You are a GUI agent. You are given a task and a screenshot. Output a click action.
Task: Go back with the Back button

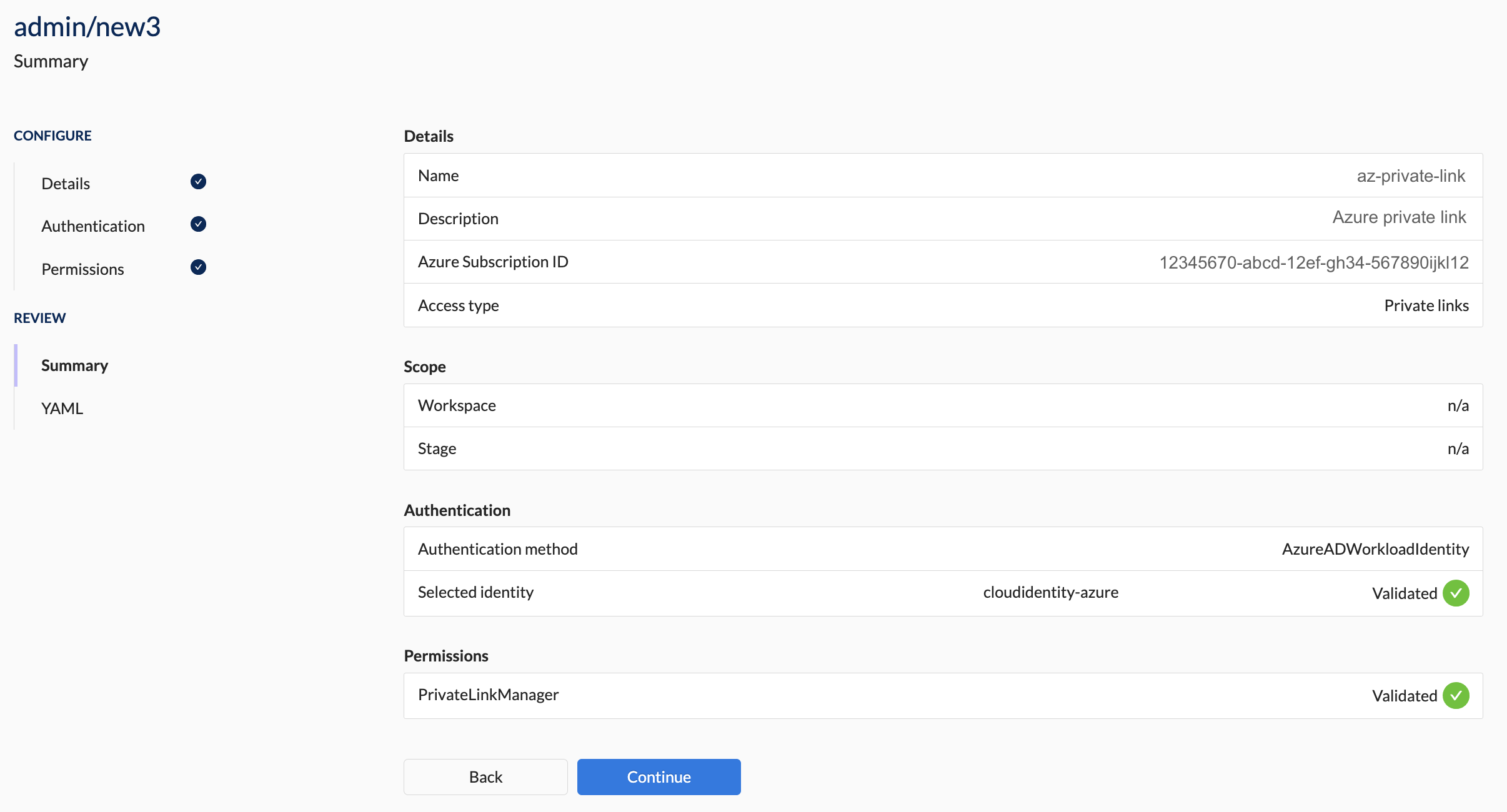485,777
